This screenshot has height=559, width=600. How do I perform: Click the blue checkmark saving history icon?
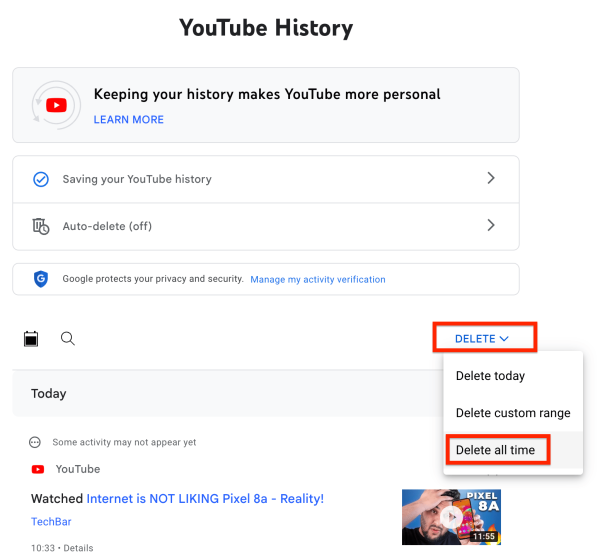pos(41,179)
